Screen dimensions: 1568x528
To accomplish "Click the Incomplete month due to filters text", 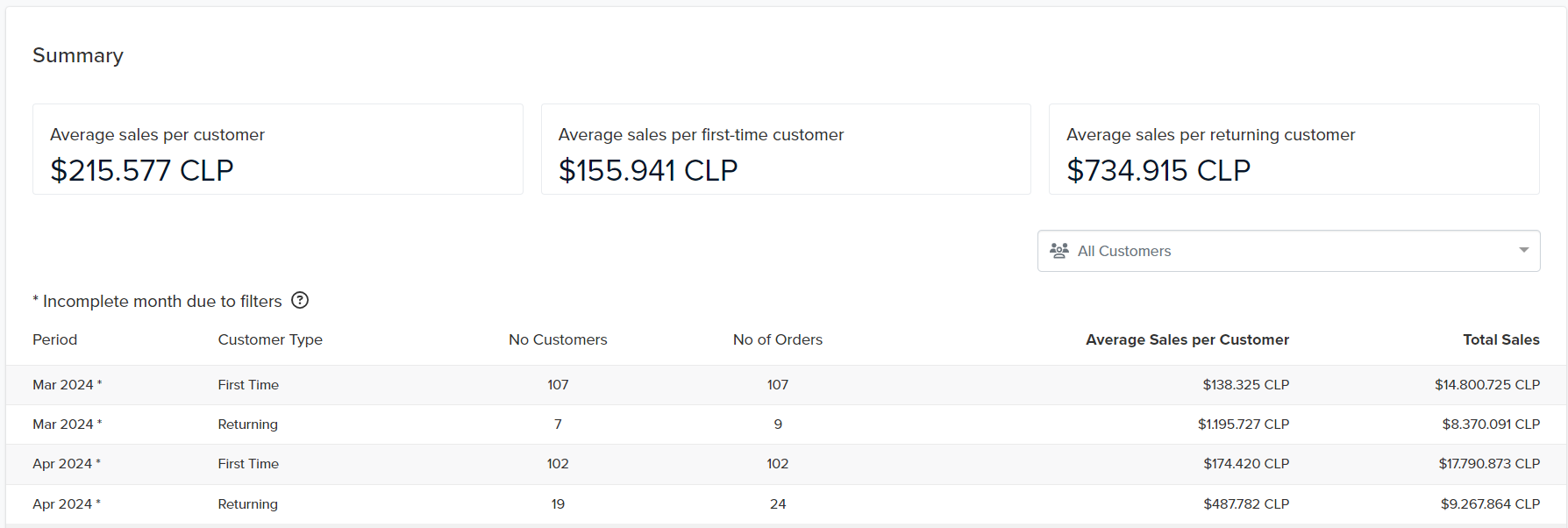I will (x=162, y=302).
